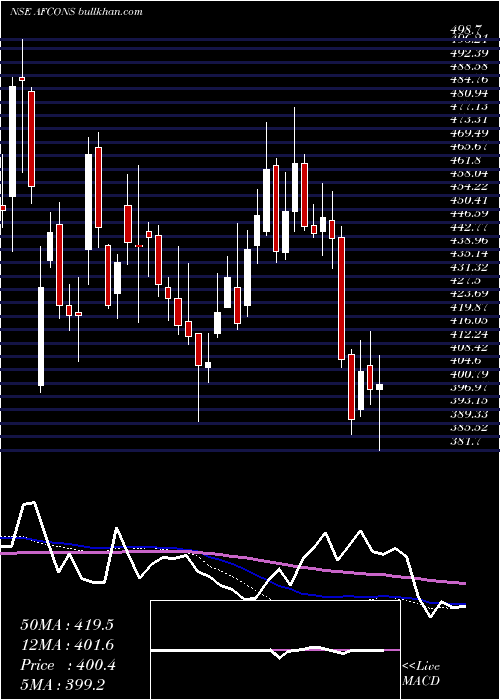Click the 50MA : 419.5 value
This screenshot has width=500, height=700.
click(x=67, y=625)
